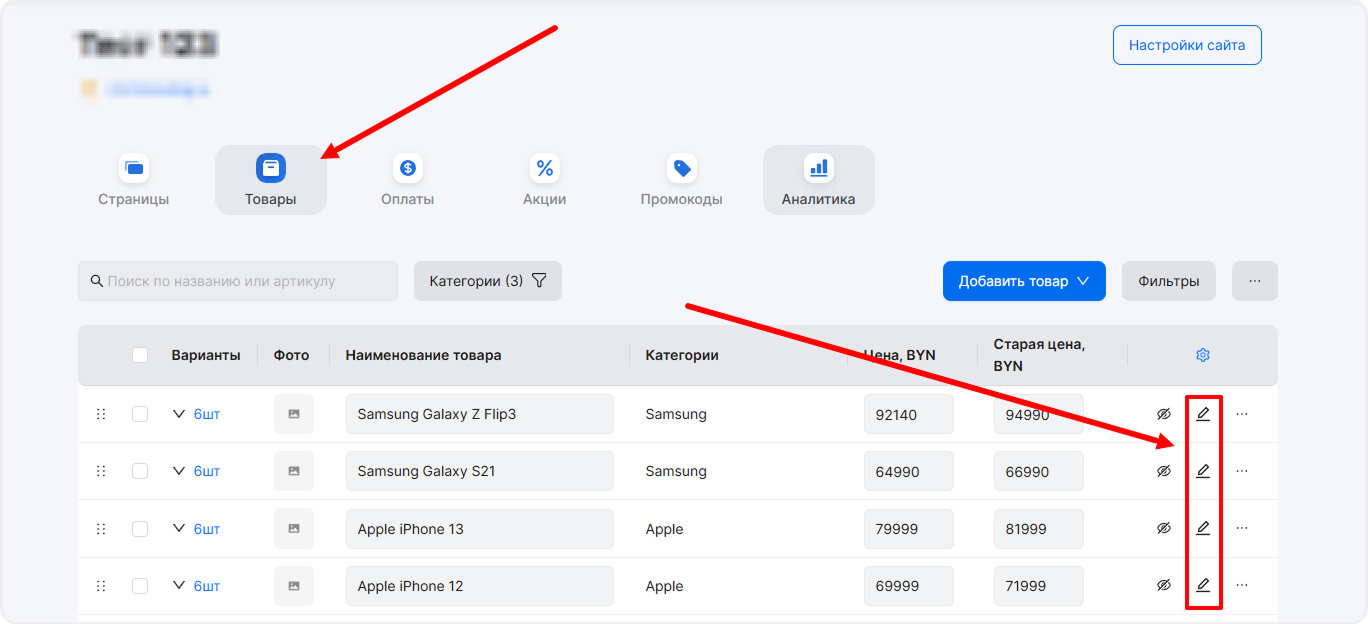Hide the Apple iPhone 12 product
Image resolution: width=1368 pixels, height=624 pixels.
click(x=1163, y=585)
